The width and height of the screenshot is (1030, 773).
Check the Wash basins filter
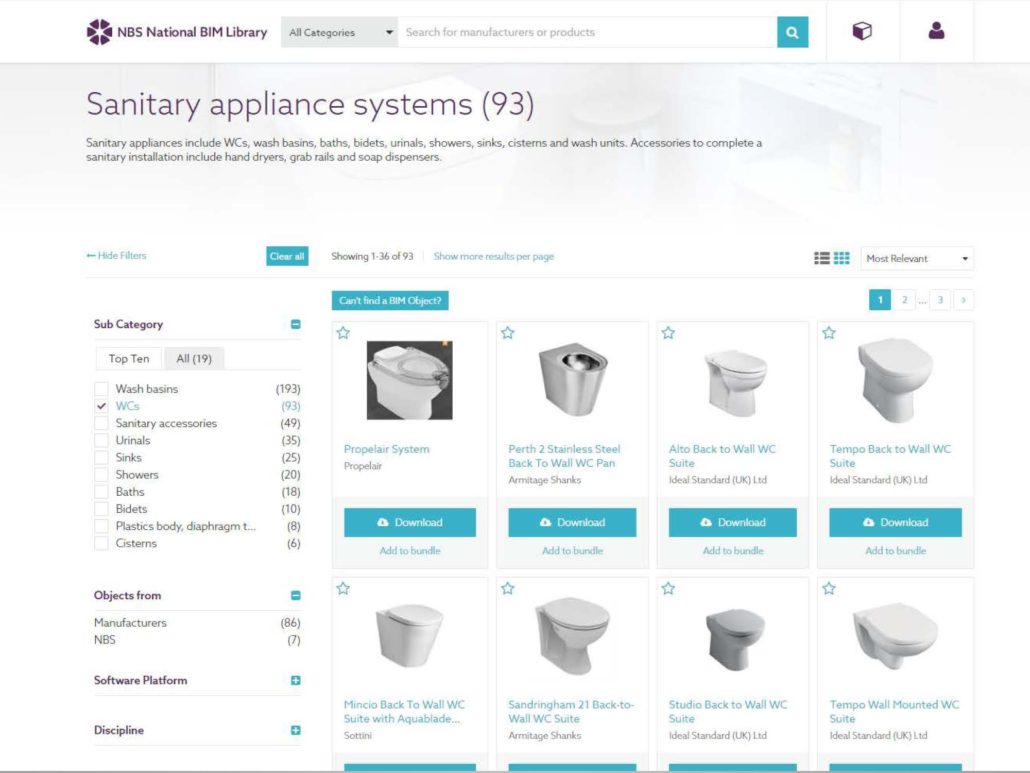click(x=101, y=389)
